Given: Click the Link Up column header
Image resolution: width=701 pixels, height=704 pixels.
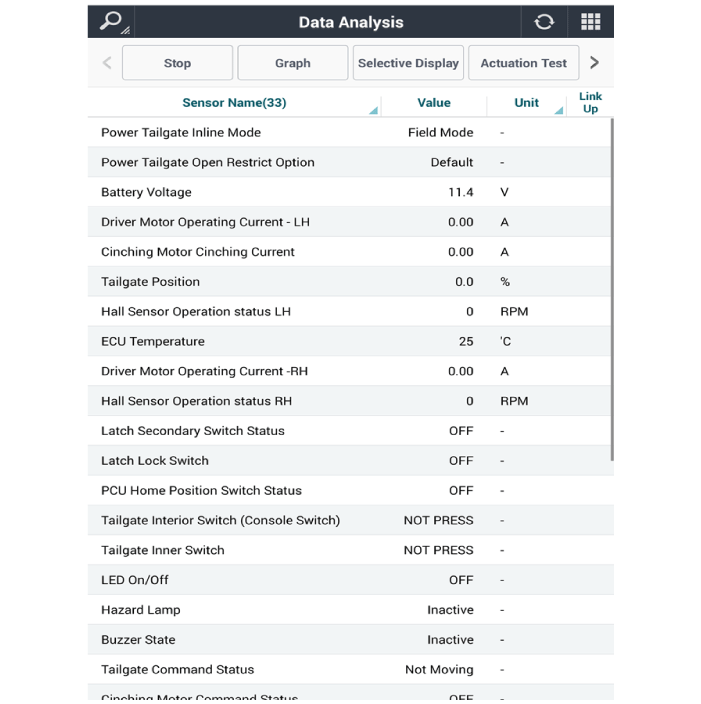Looking at the screenshot, I should point(590,102).
